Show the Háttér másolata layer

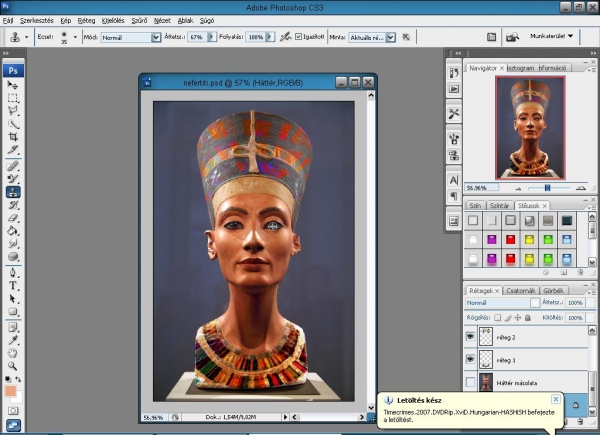click(470, 382)
